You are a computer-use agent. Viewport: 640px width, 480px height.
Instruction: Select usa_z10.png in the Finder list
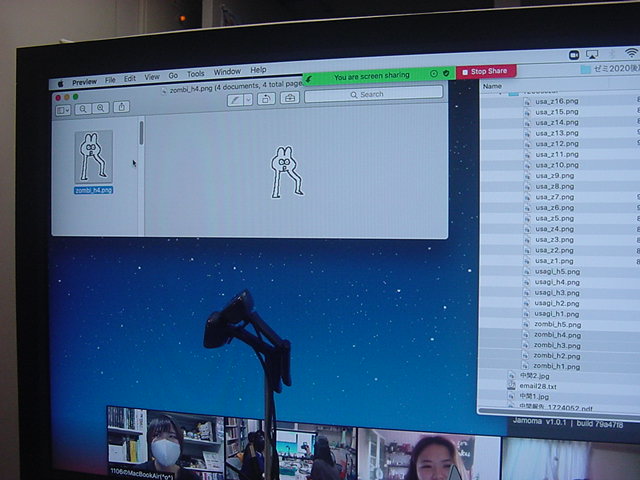point(557,165)
